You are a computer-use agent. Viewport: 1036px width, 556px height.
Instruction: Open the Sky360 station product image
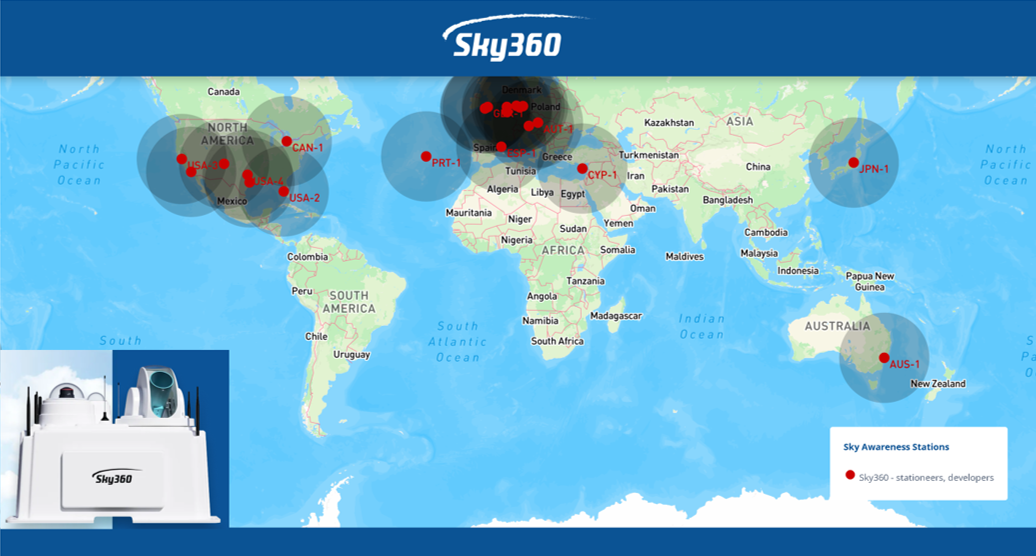point(115,439)
